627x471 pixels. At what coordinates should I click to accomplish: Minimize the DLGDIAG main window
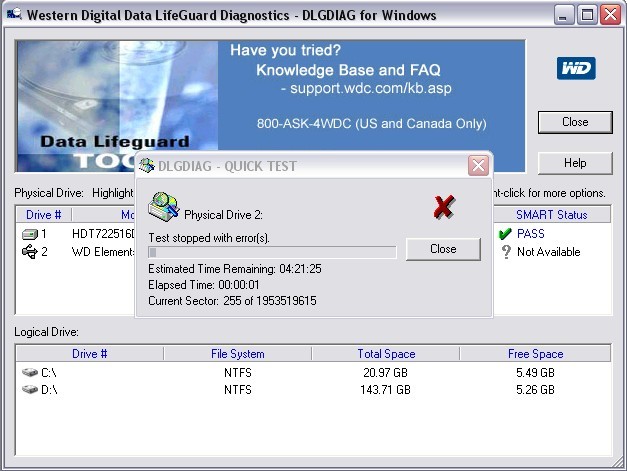click(x=563, y=15)
